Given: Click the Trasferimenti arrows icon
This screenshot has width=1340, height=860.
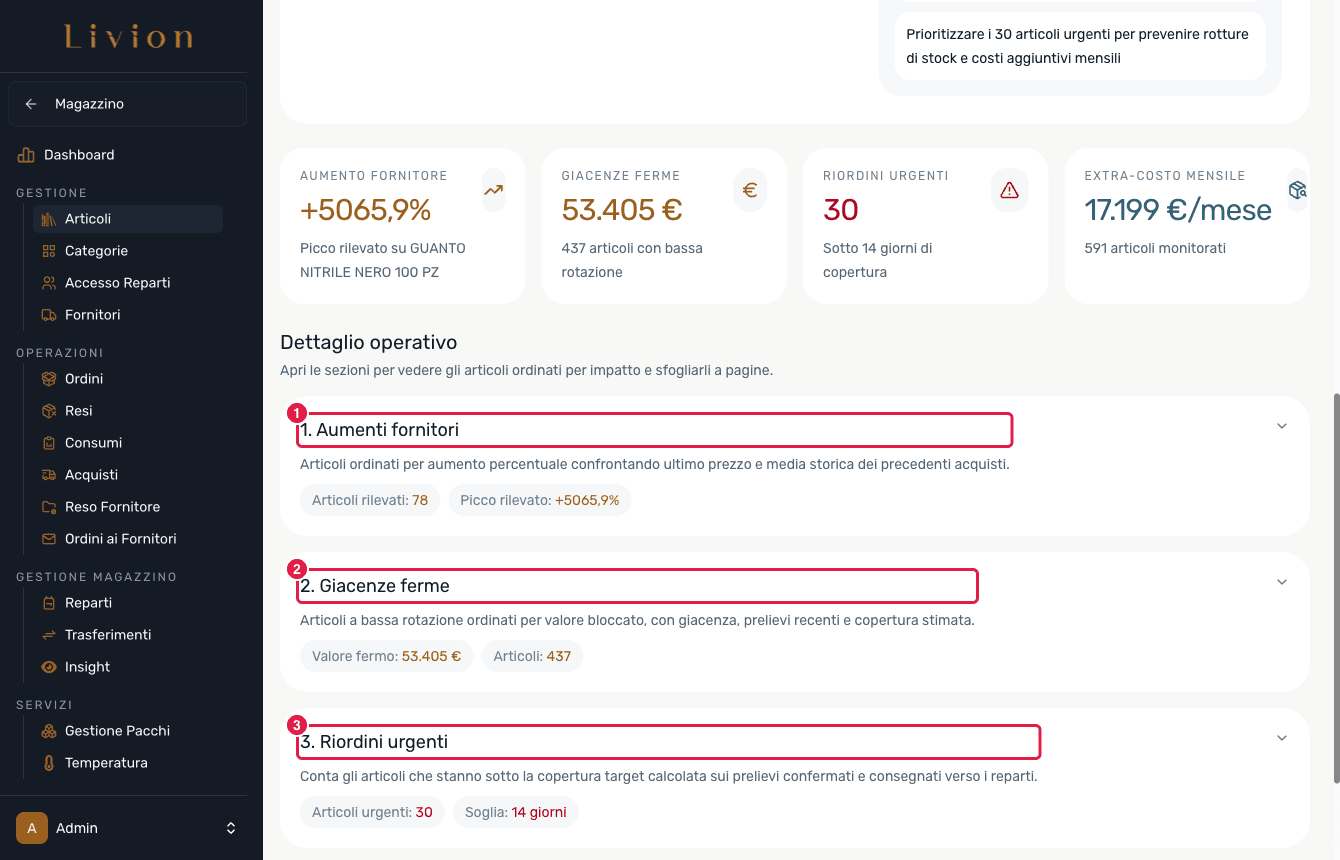Looking at the screenshot, I should click(48, 635).
